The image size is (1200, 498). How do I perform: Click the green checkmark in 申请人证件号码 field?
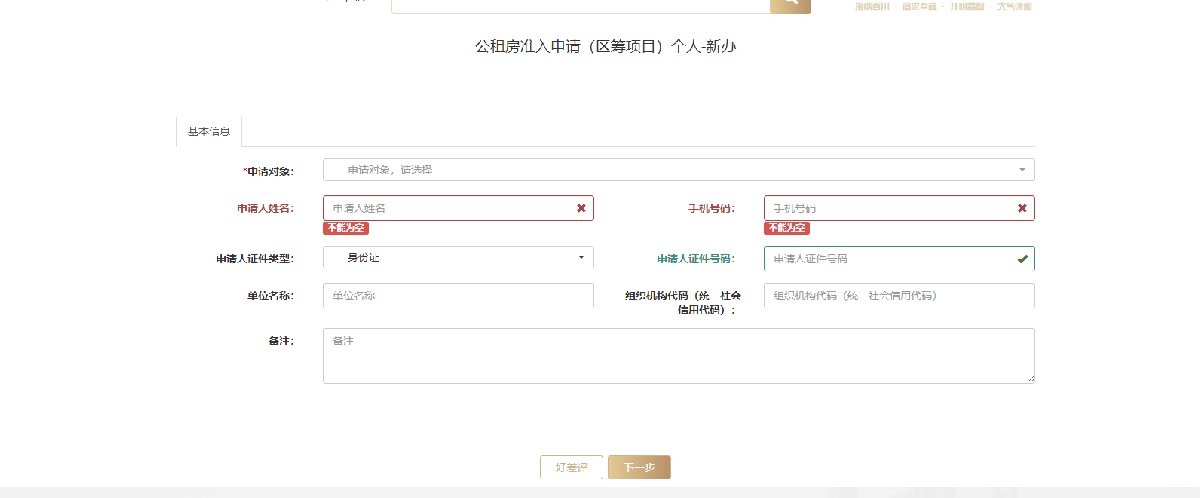(1022, 259)
